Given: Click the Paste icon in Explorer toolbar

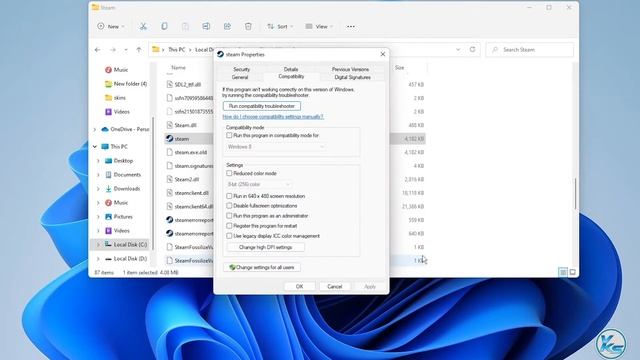Looking at the screenshot, I should (x=185, y=27).
